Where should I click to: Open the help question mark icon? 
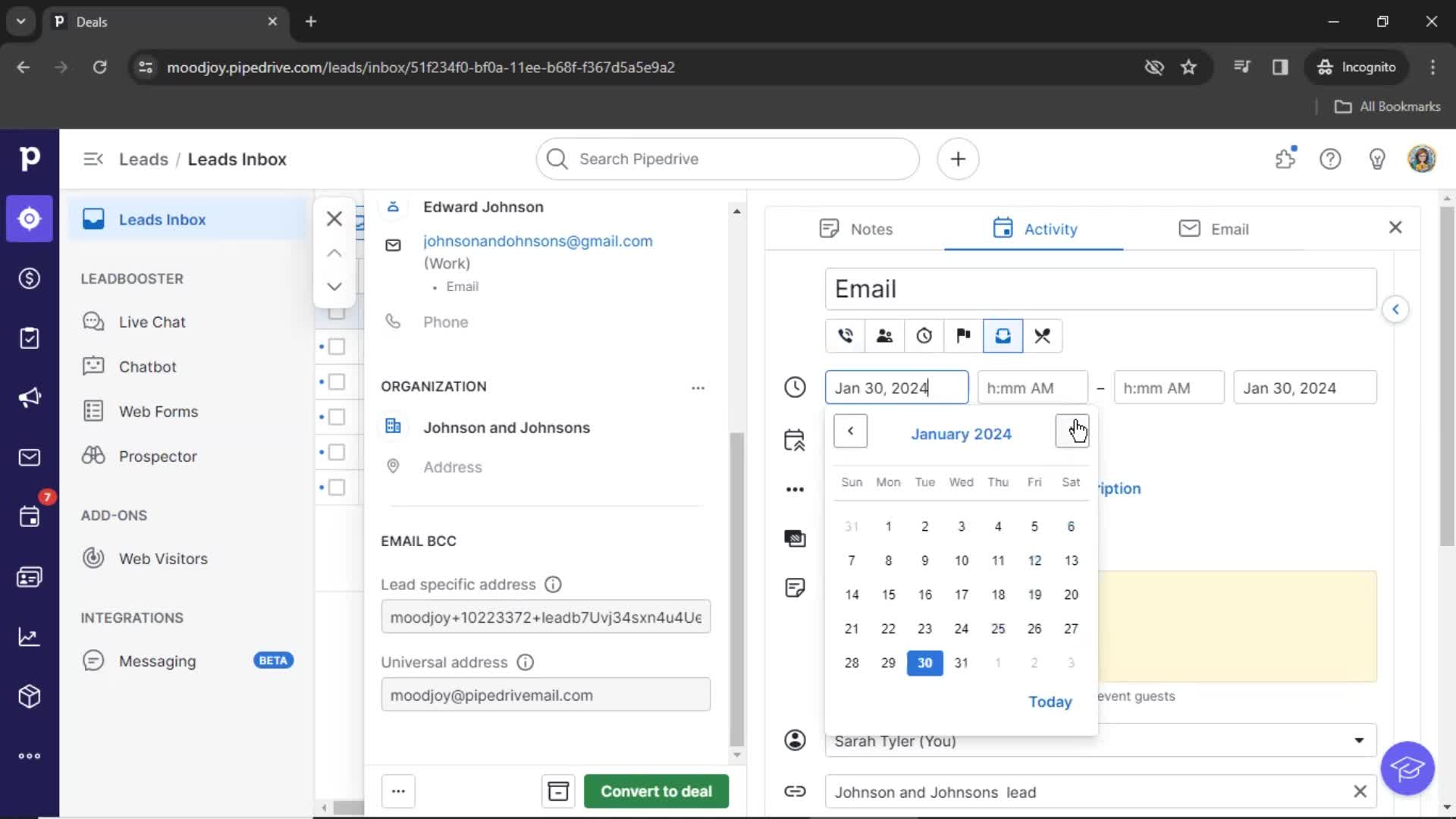click(x=1331, y=159)
